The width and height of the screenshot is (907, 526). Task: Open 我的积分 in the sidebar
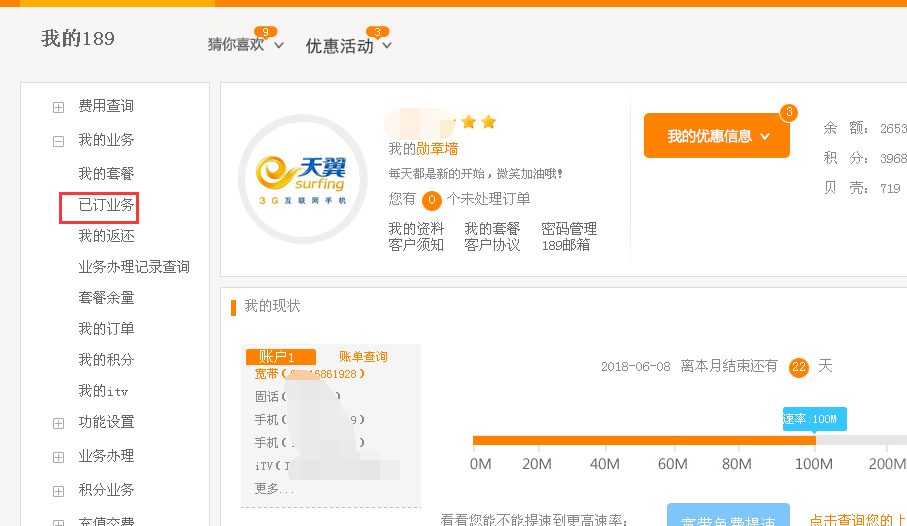(x=106, y=360)
